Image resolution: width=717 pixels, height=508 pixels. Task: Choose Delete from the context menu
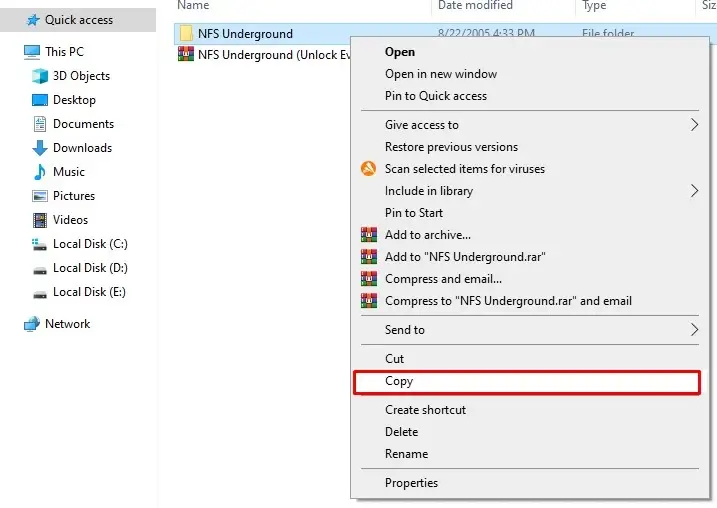click(x=530, y=432)
